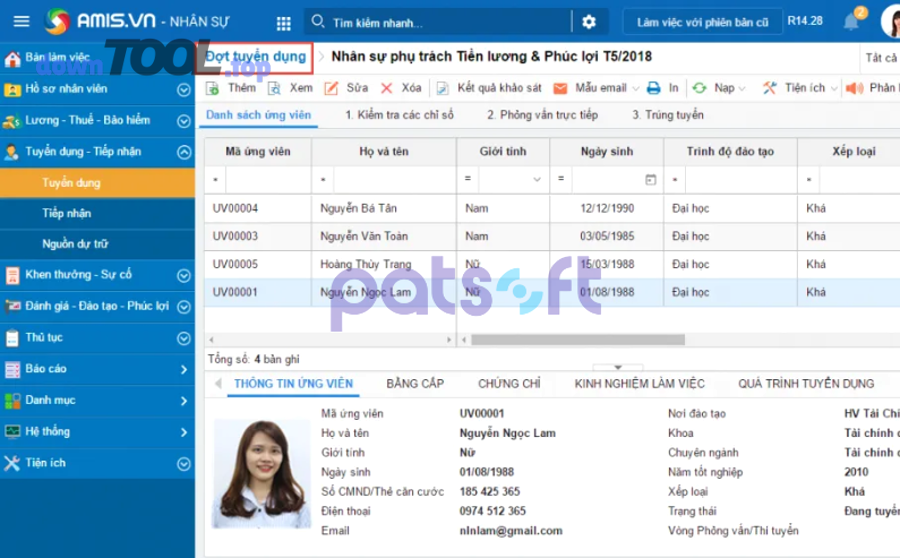Click the Hồ sơ nhân viên sidebar icon
Screen dimensions: 900x558
[x=12, y=90]
